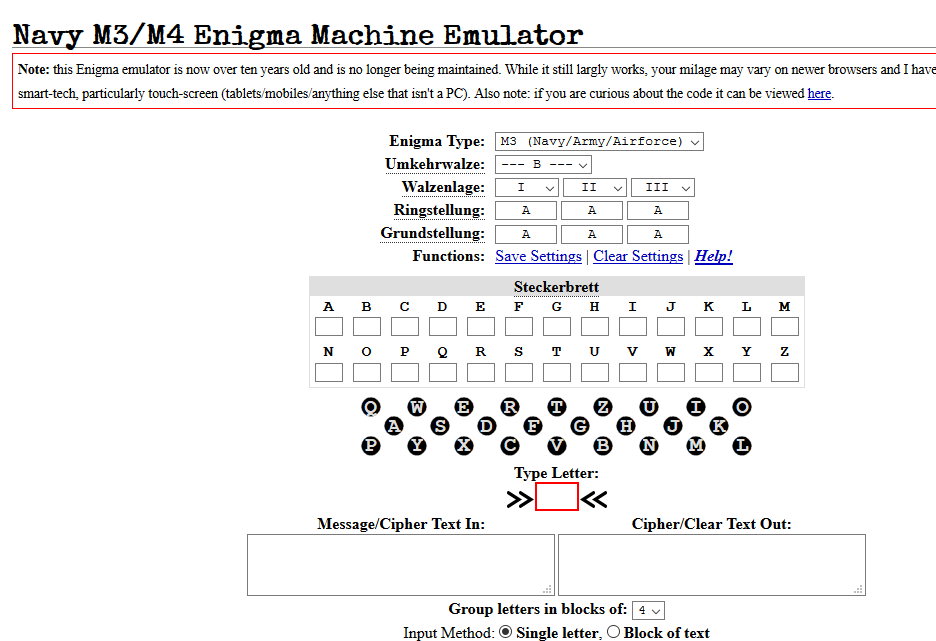
Task: Open the Umkehrwalze reflector dropdown
Action: tap(543, 164)
